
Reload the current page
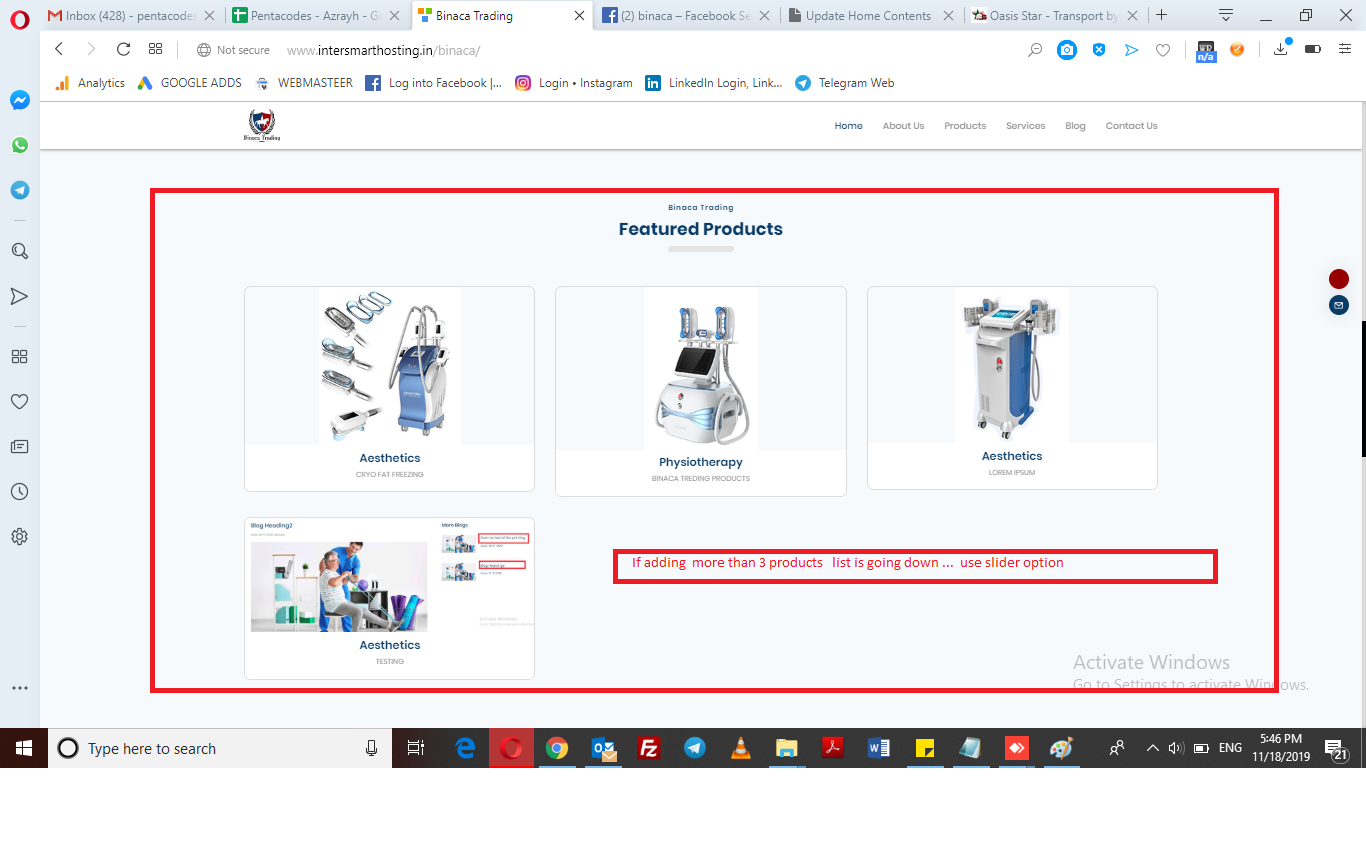[123, 49]
